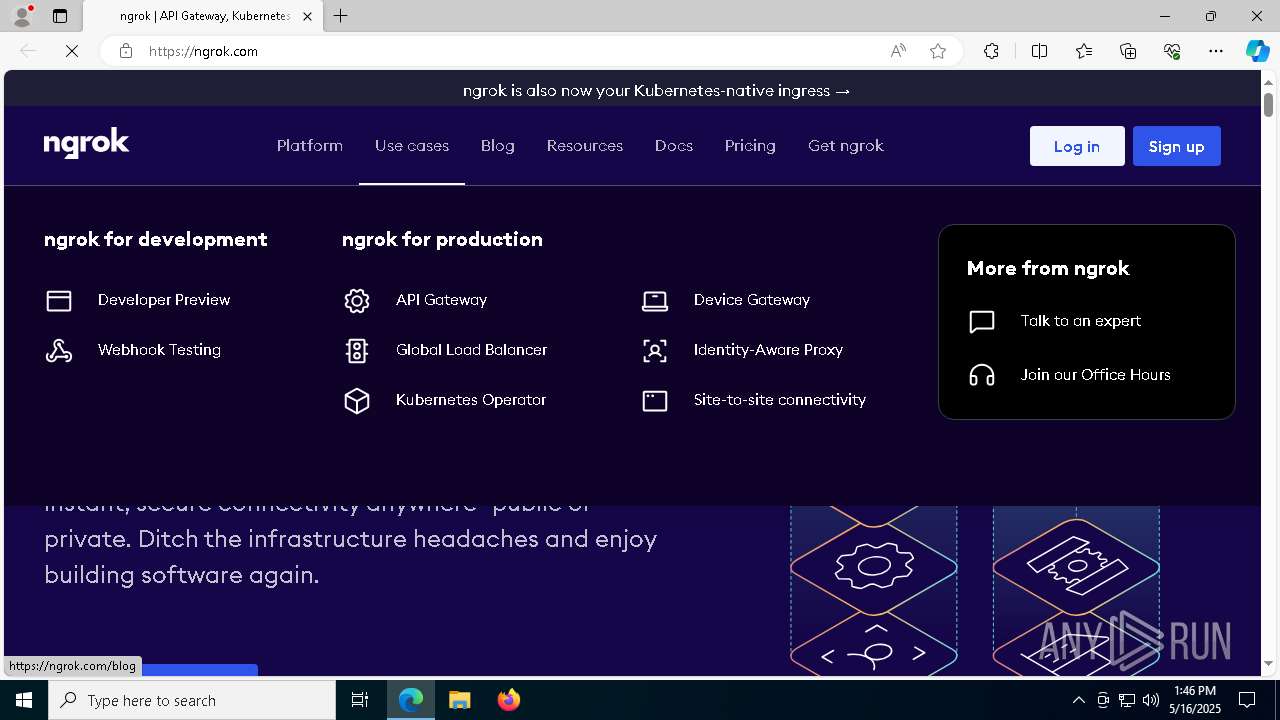Open Webhook Testing link
Image resolution: width=1280 pixels, height=720 pixels.
[x=159, y=350]
